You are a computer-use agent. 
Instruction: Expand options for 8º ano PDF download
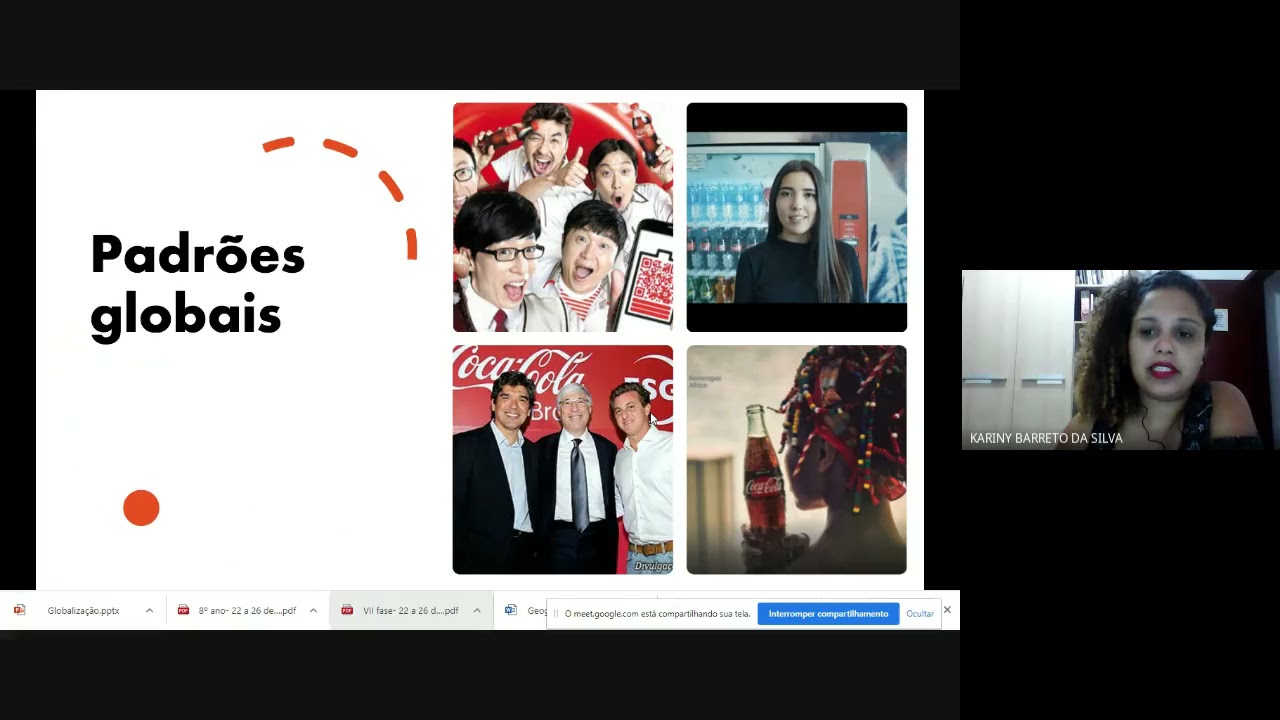coord(313,610)
